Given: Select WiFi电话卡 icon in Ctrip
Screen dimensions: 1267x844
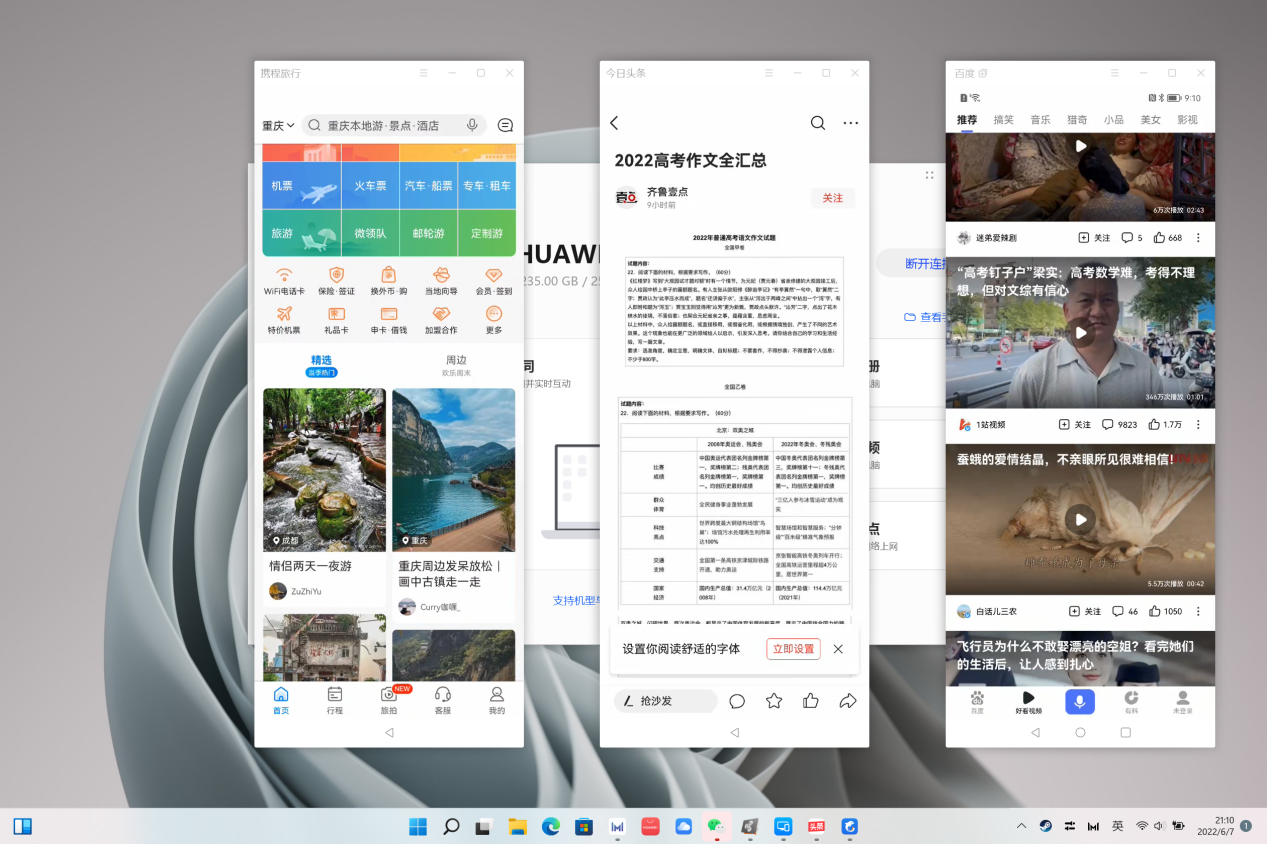Looking at the screenshot, I should tap(284, 281).
